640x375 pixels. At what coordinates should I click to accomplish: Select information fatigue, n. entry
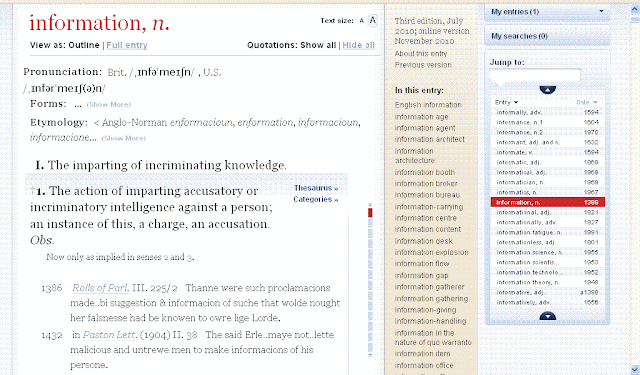point(547,232)
